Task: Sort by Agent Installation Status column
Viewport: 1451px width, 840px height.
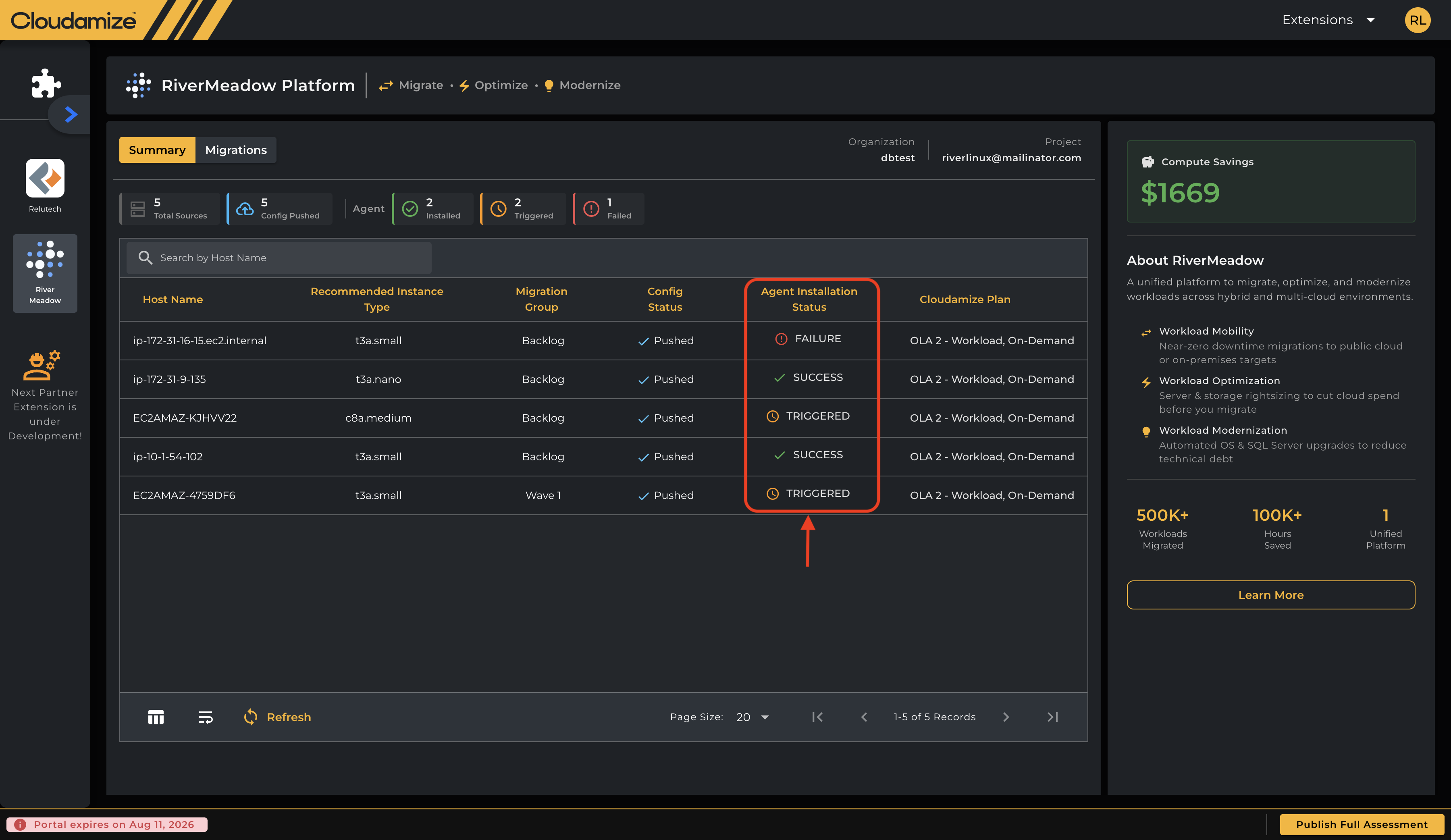Action: [809, 299]
